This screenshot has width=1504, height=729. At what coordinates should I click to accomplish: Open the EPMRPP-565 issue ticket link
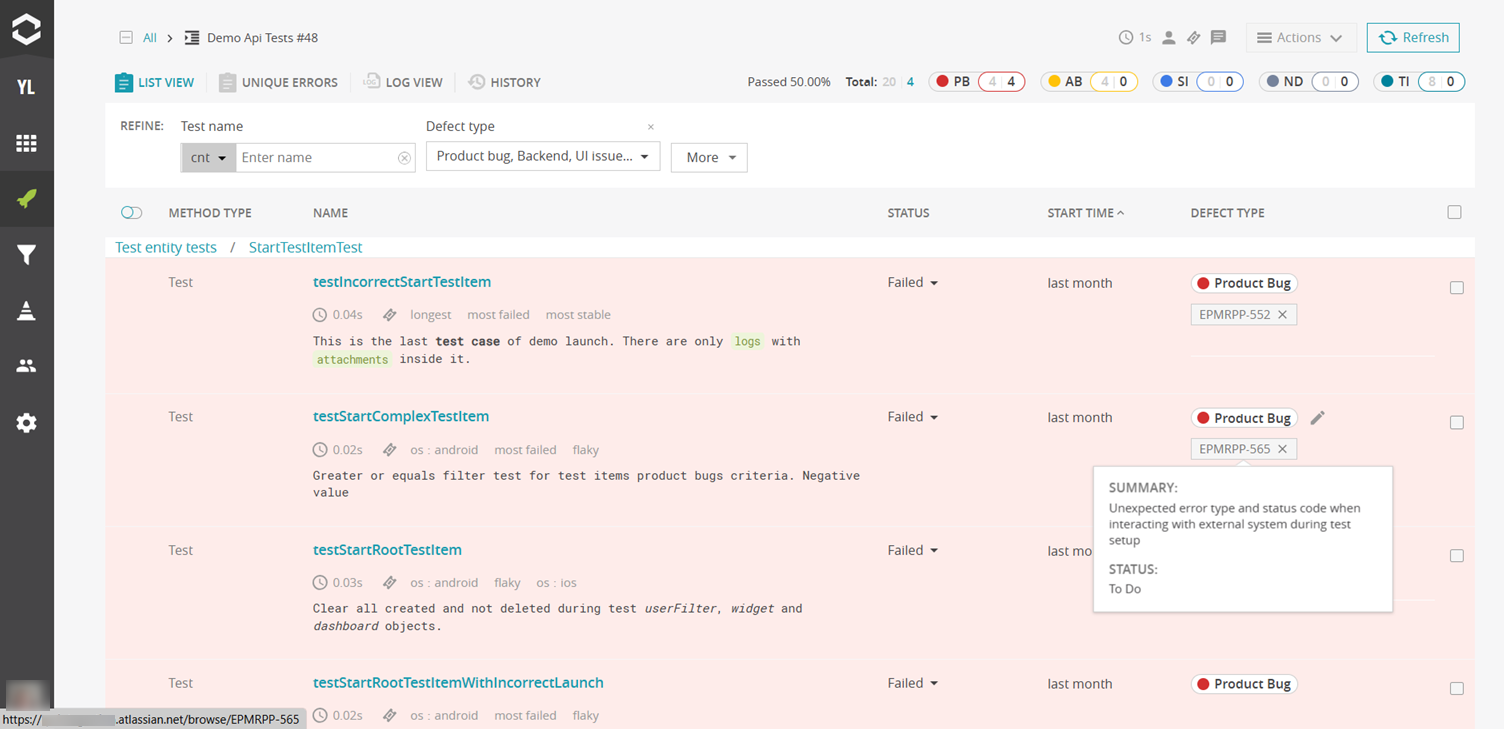click(1234, 449)
